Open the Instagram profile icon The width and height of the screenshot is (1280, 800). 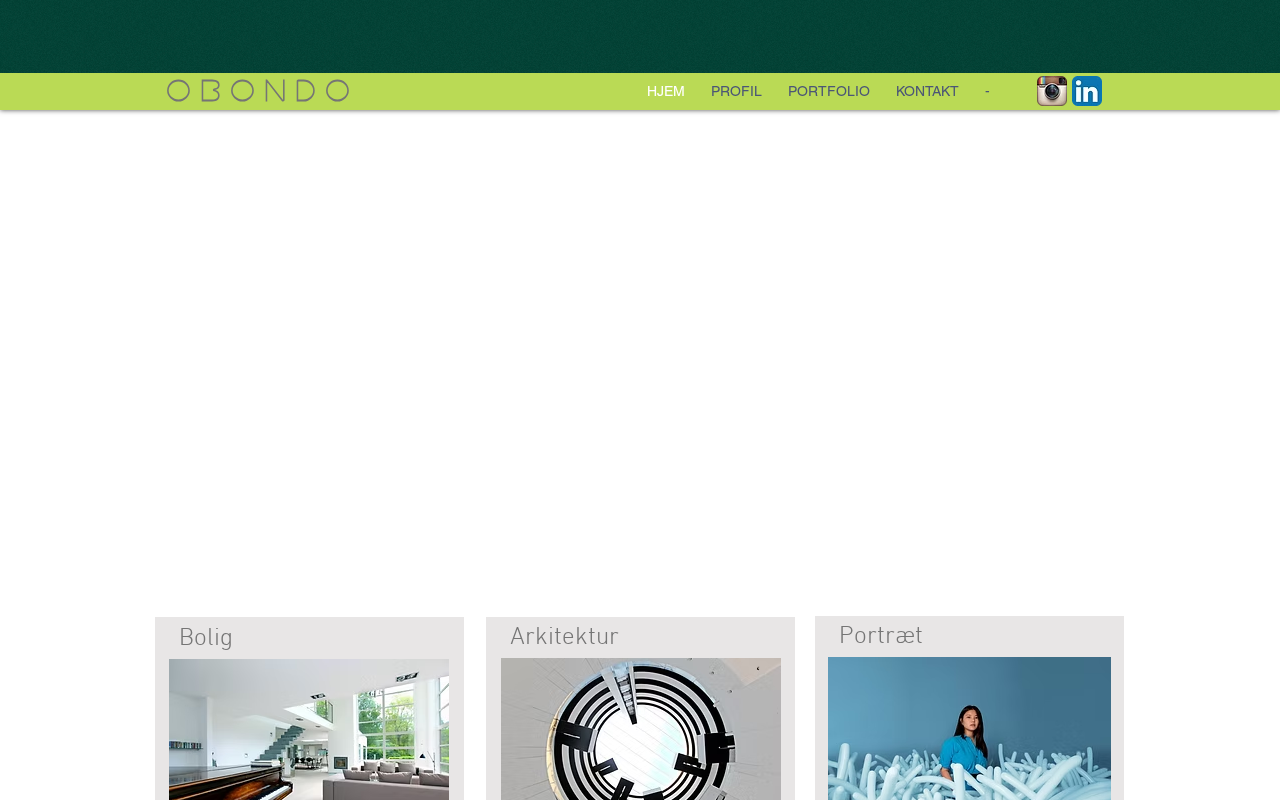pyautogui.click(x=1052, y=91)
